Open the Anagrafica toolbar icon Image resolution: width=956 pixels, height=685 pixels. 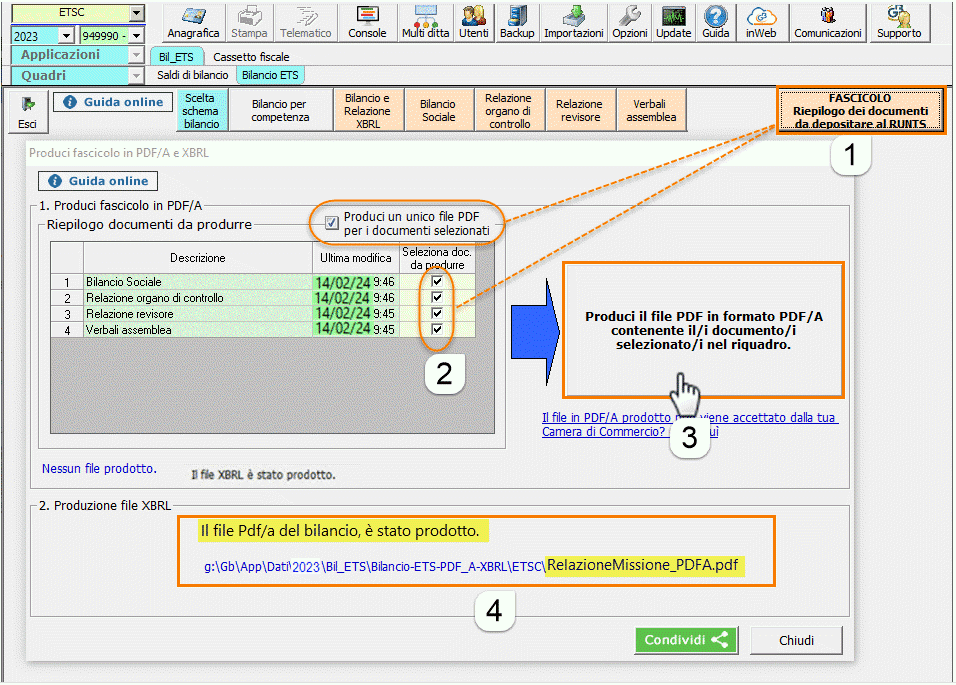pyautogui.click(x=193, y=23)
